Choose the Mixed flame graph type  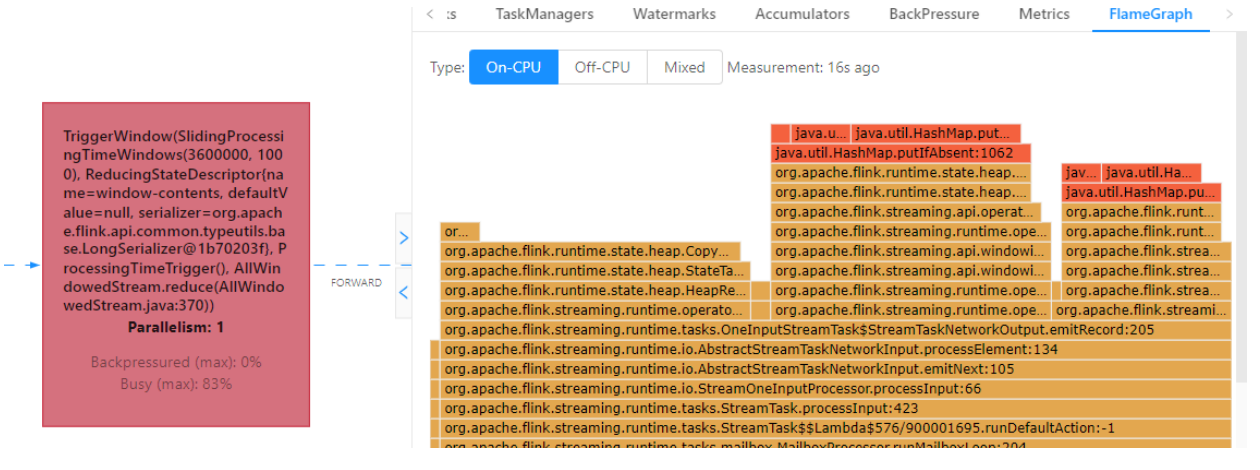click(684, 67)
